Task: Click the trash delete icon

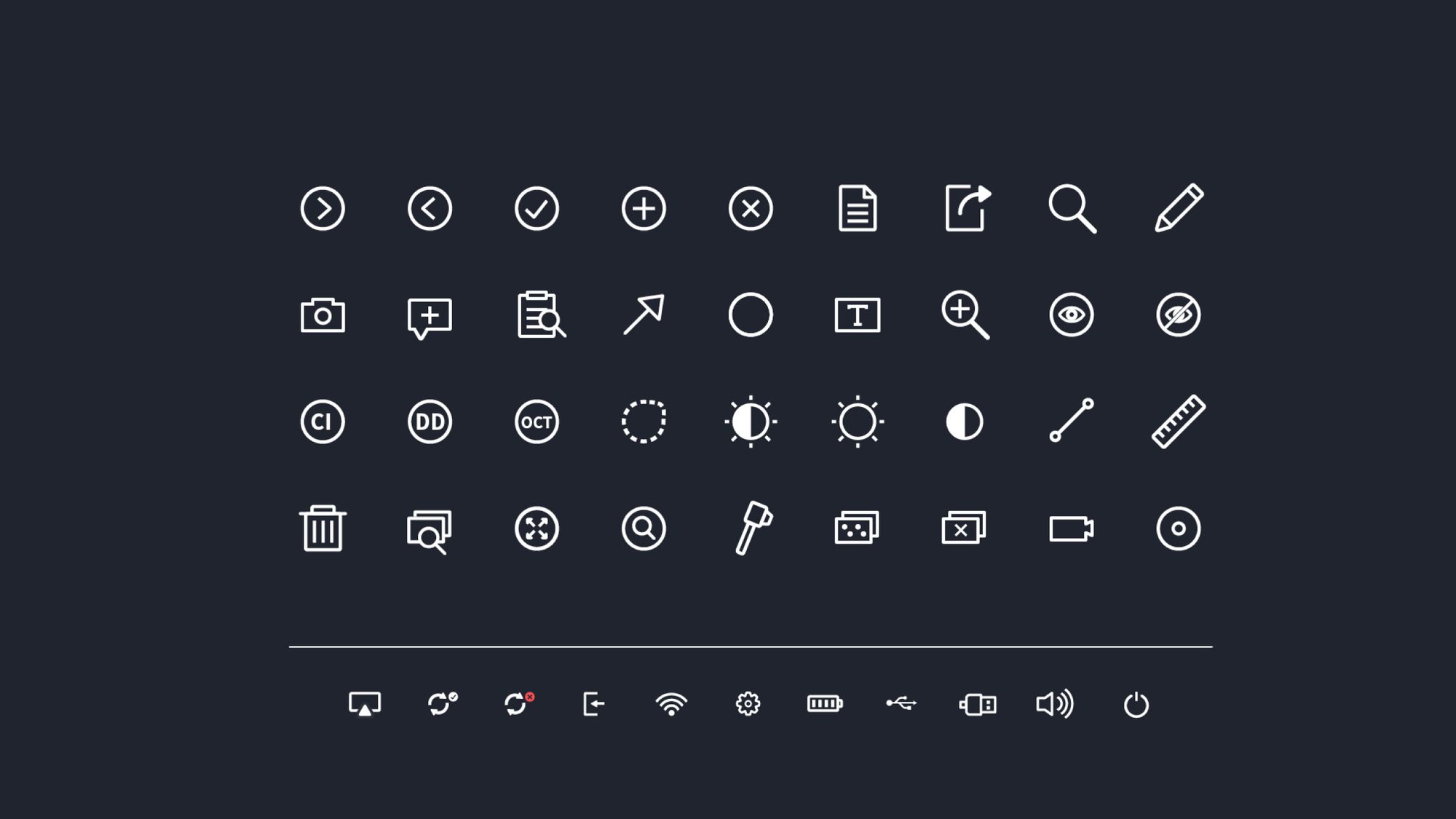Action: pyautogui.click(x=323, y=529)
